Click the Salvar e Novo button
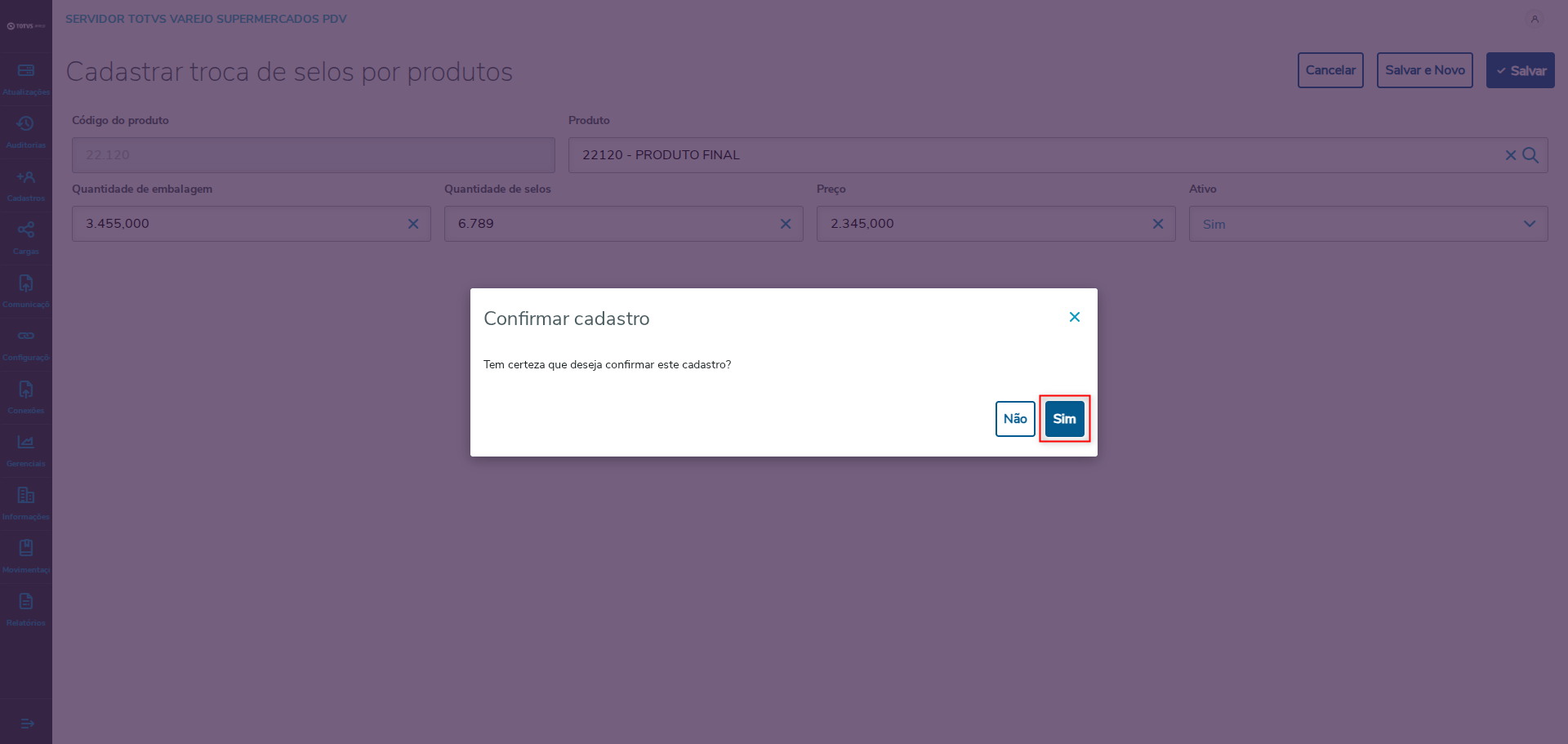1568x744 pixels. 1425,70
